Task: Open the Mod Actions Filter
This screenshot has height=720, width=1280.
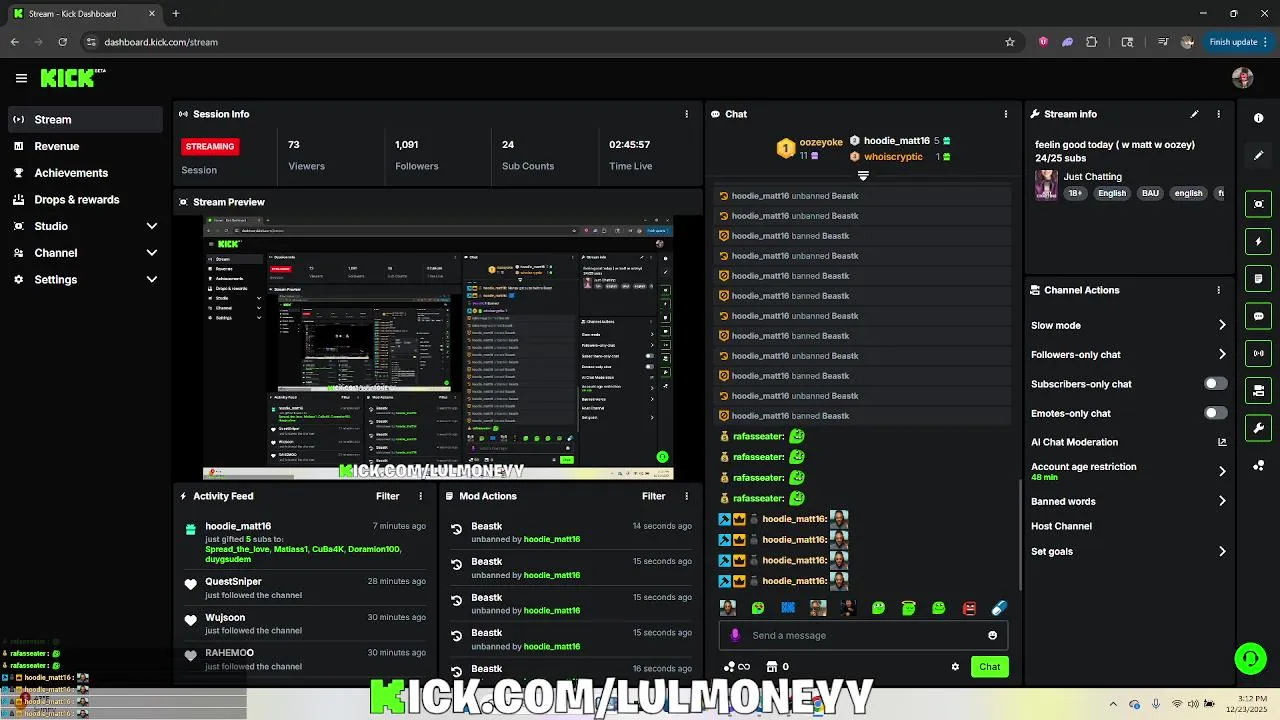Action: (x=653, y=496)
